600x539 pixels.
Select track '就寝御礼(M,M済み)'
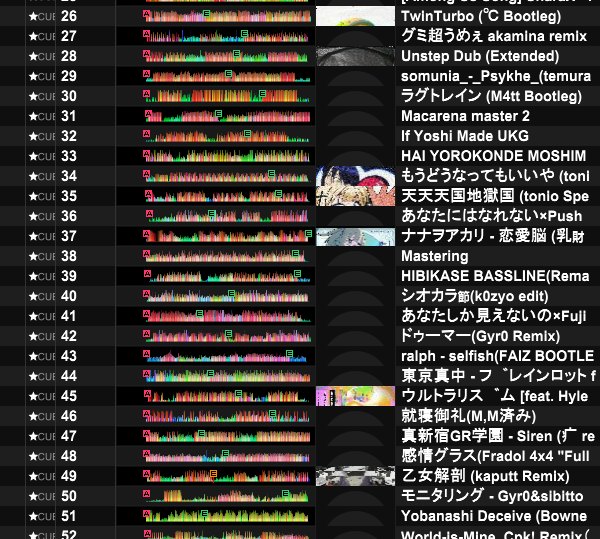pyautogui.click(x=468, y=416)
